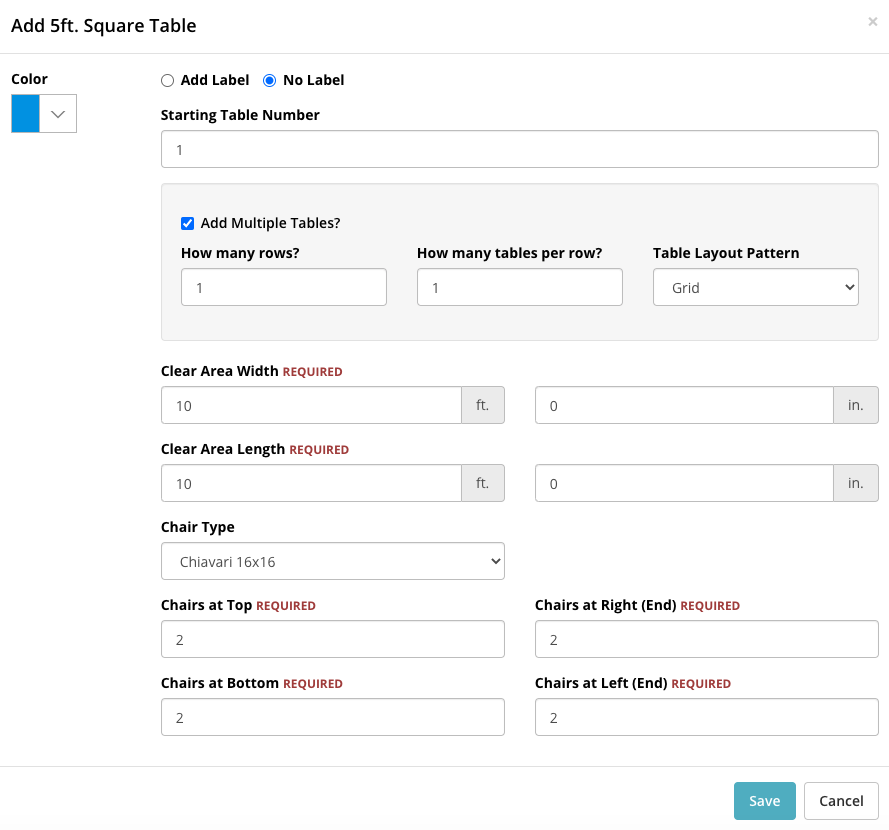The height and width of the screenshot is (830, 889).
Task: Save the new table settings
Action: (x=765, y=801)
